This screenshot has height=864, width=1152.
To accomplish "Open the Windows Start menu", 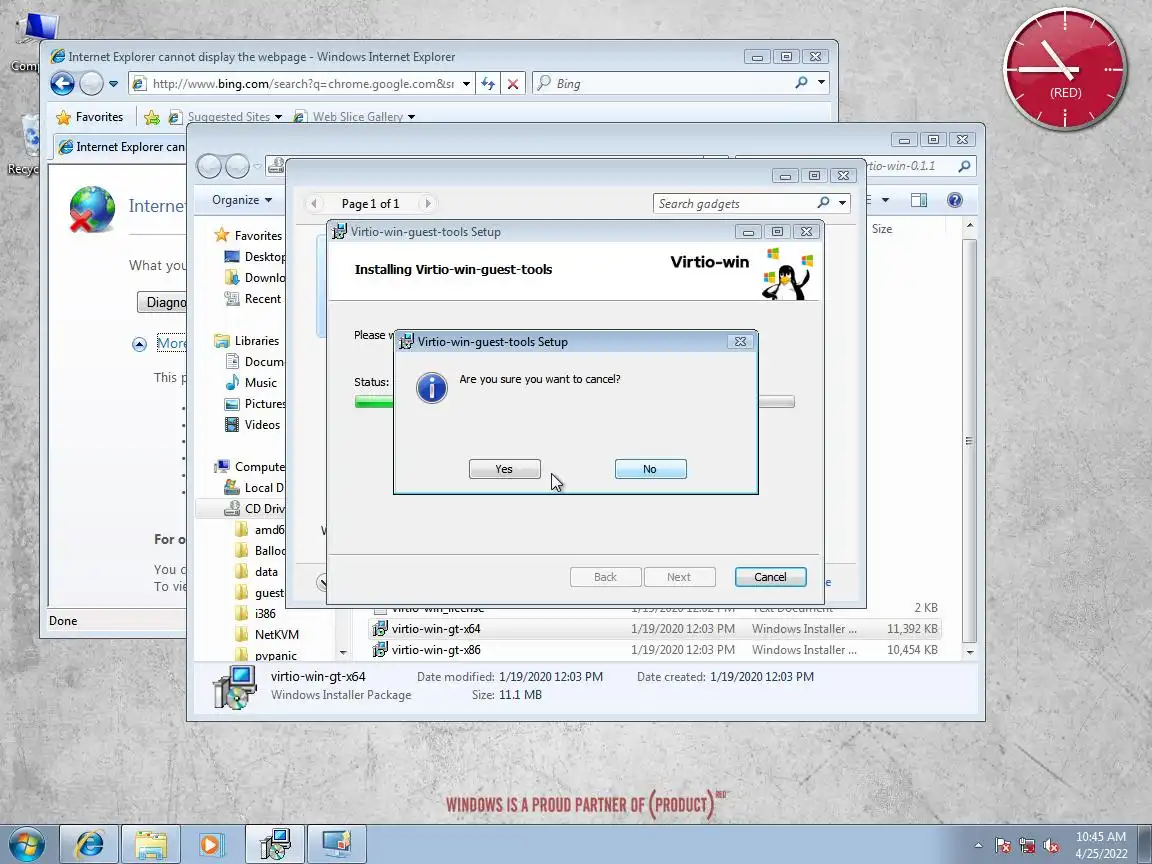I will pos(26,844).
